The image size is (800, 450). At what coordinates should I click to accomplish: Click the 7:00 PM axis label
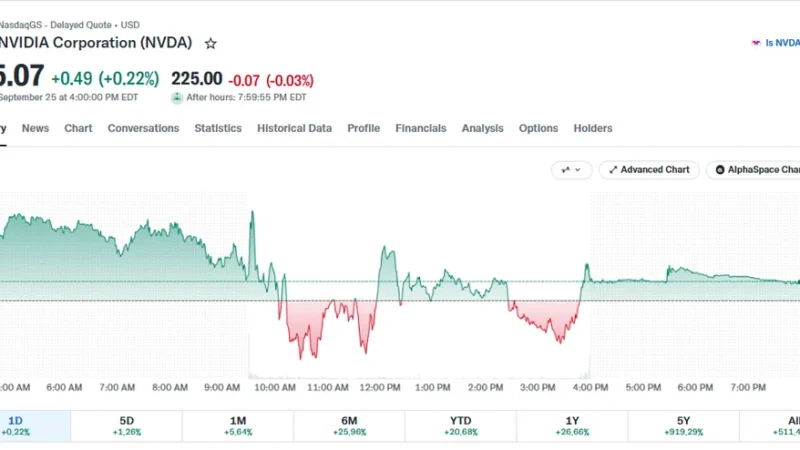748,388
